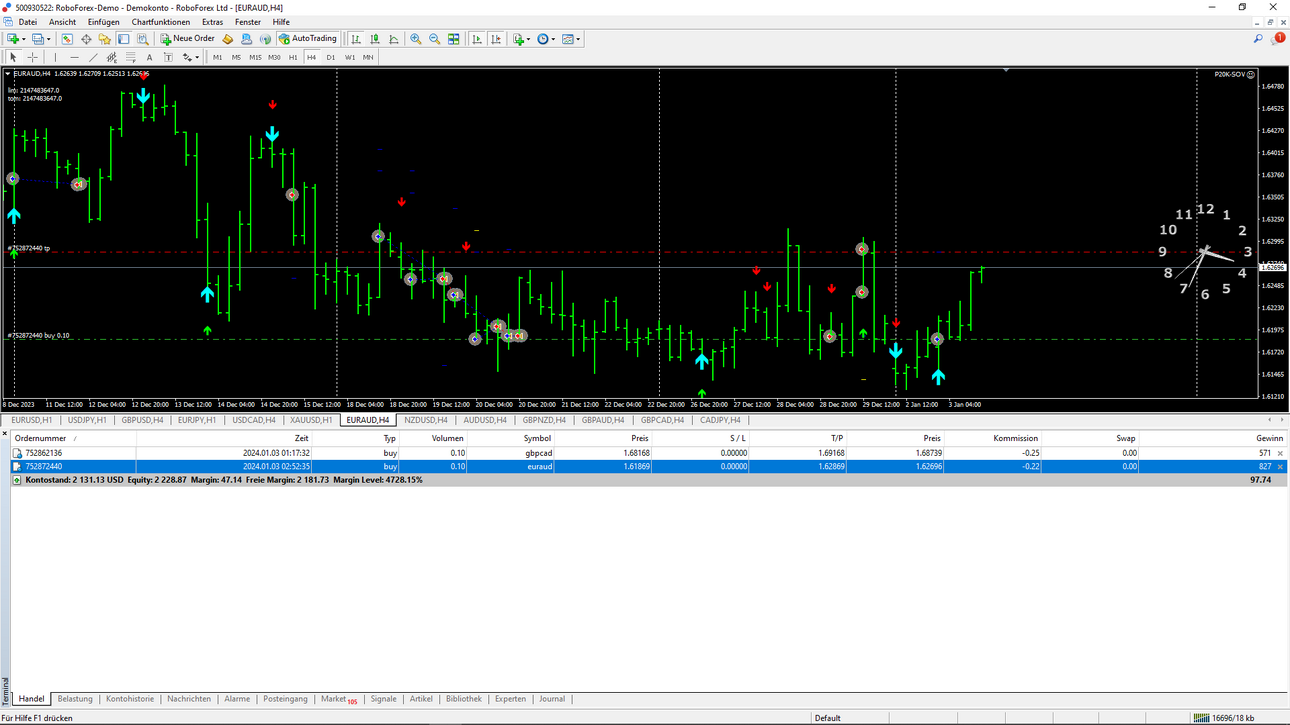Zoom out of the chart
Image resolution: width=1290 pixels, height=725 pixels.
434,39
